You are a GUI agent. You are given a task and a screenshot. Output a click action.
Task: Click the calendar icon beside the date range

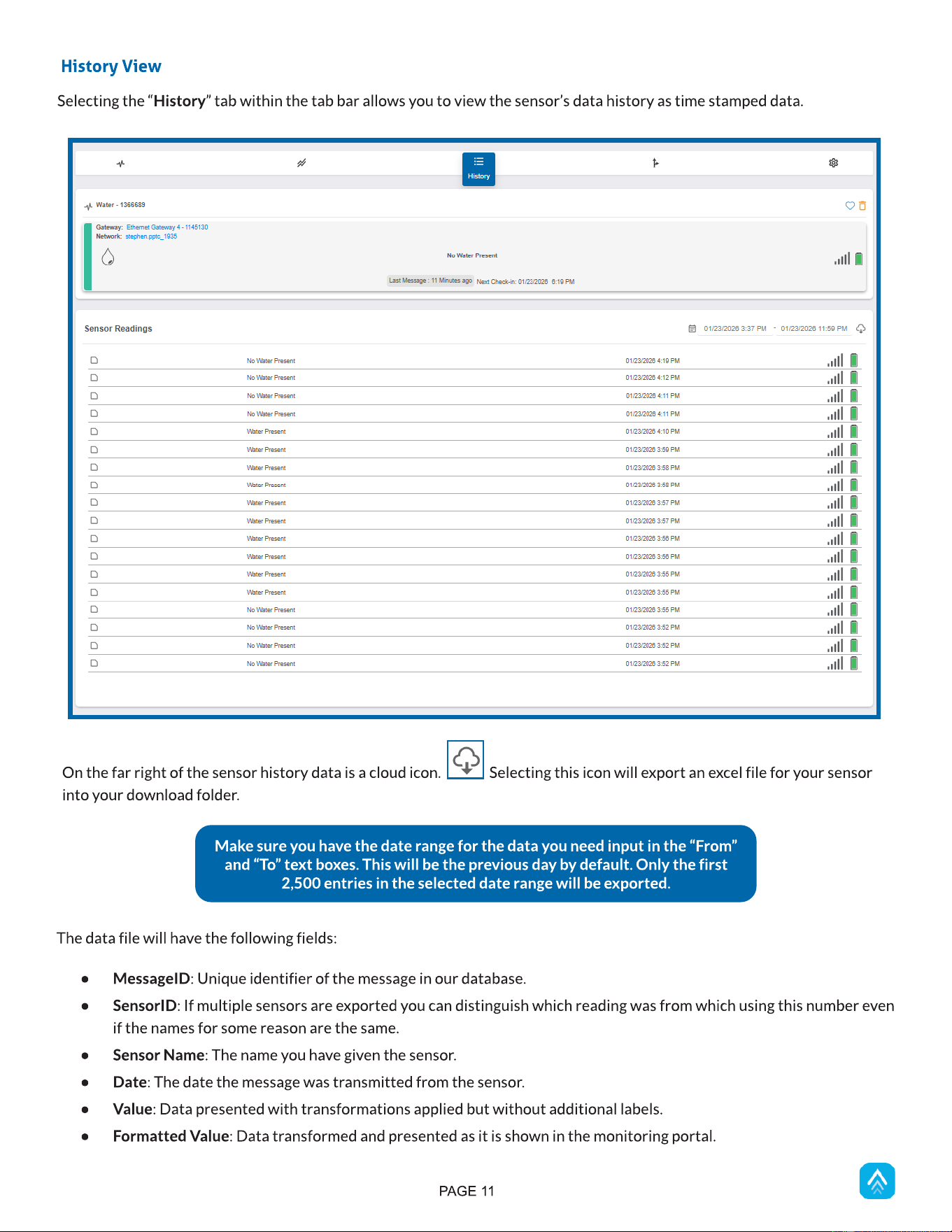coord(692,329)
